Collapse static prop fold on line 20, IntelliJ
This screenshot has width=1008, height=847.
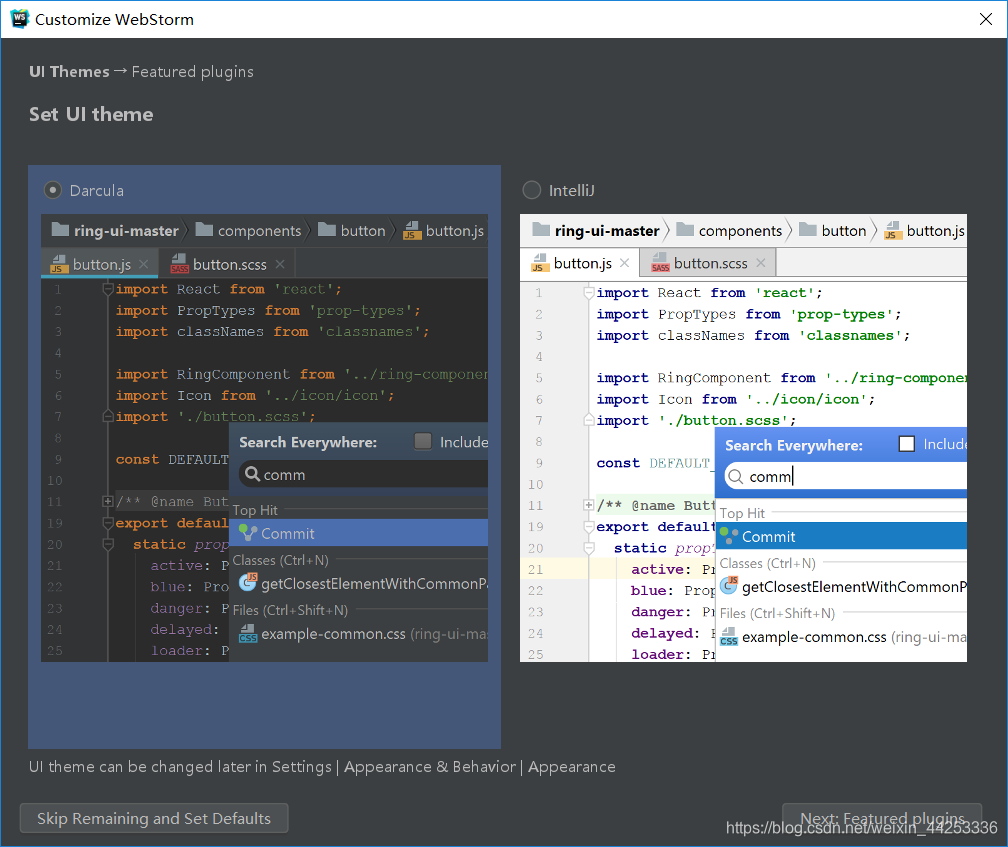(x=588, y=548)
